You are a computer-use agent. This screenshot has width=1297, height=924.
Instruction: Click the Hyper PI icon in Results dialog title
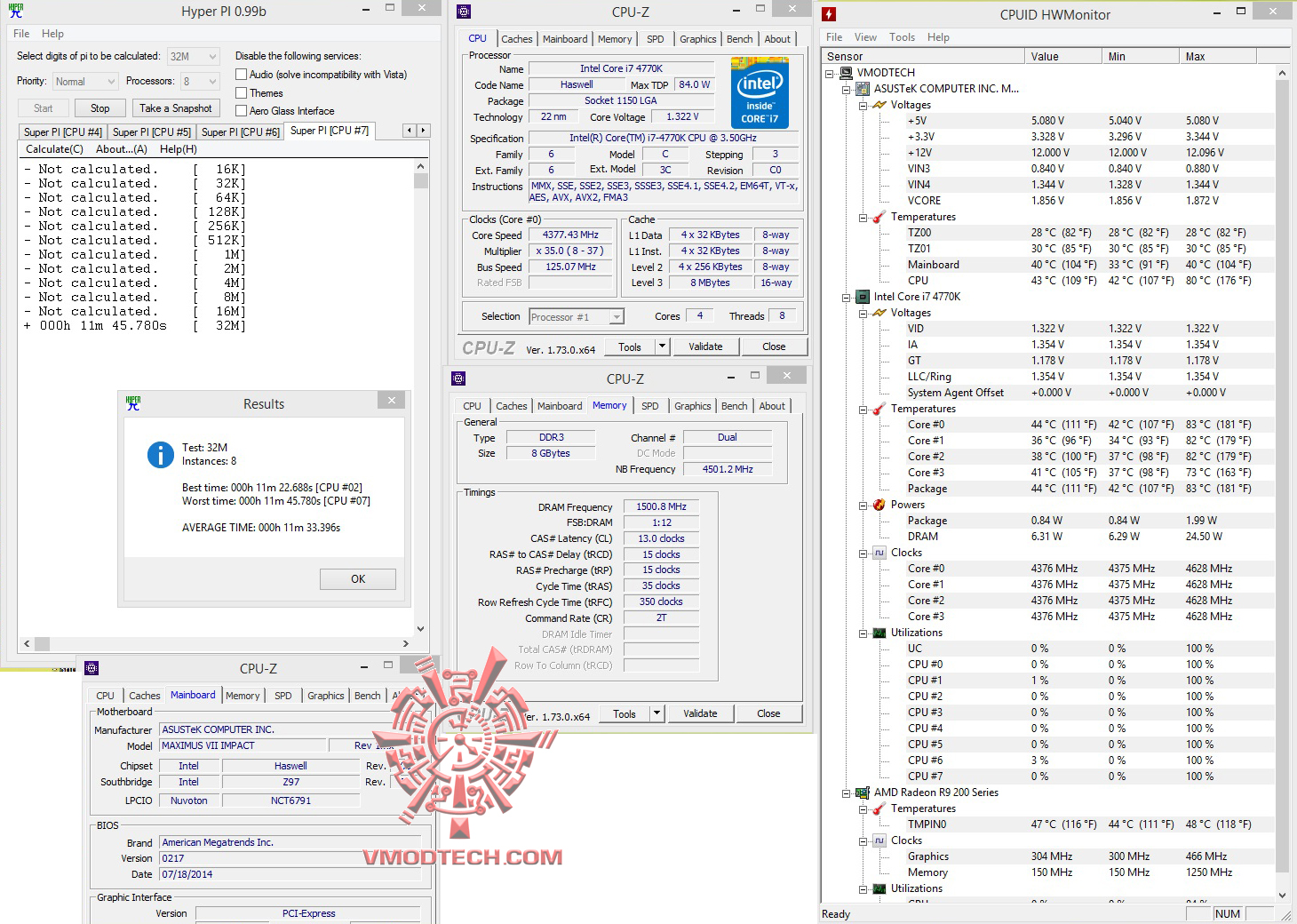tap(133, 403)
